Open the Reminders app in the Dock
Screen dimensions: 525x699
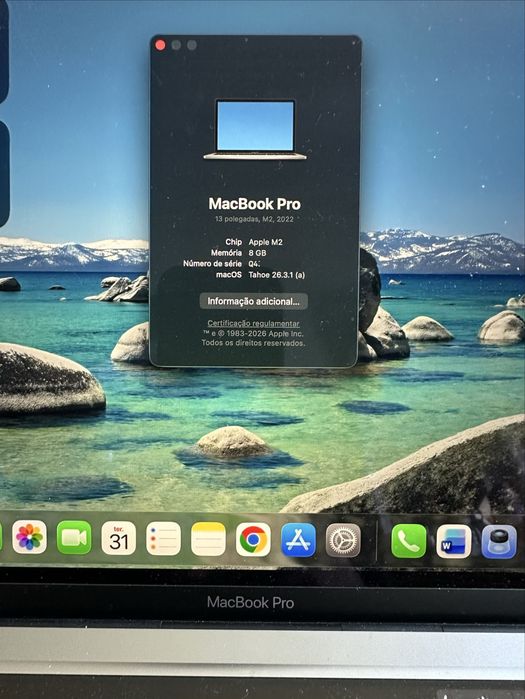(164, 539)
